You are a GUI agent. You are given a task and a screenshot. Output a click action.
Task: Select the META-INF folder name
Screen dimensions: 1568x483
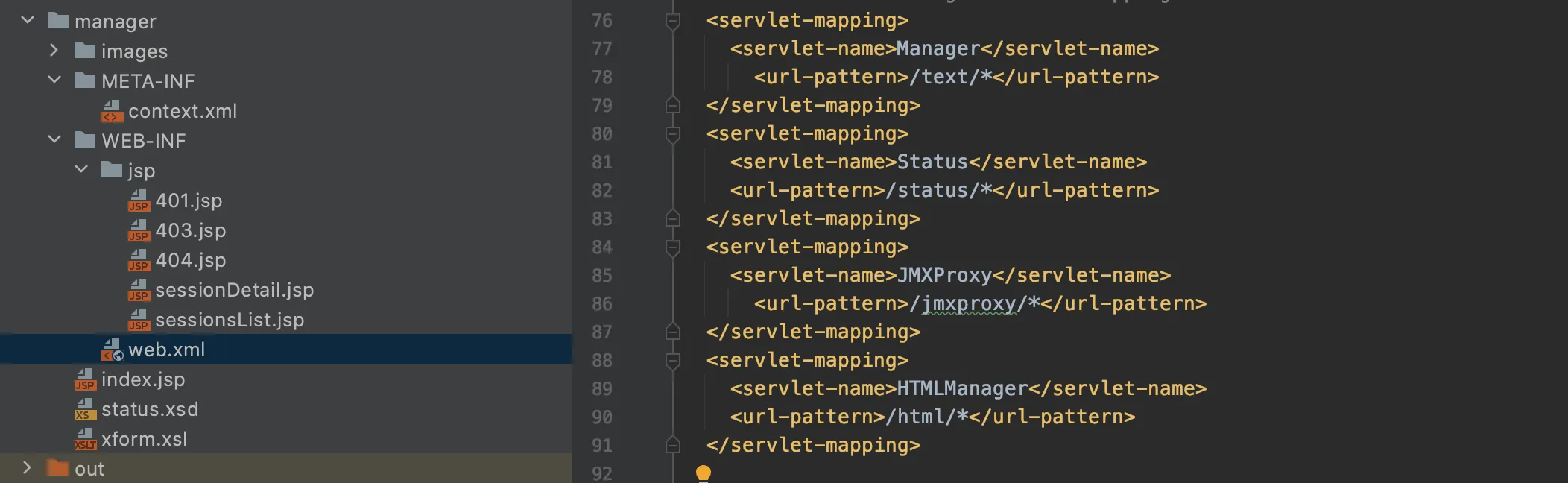[x=148, y=80]
